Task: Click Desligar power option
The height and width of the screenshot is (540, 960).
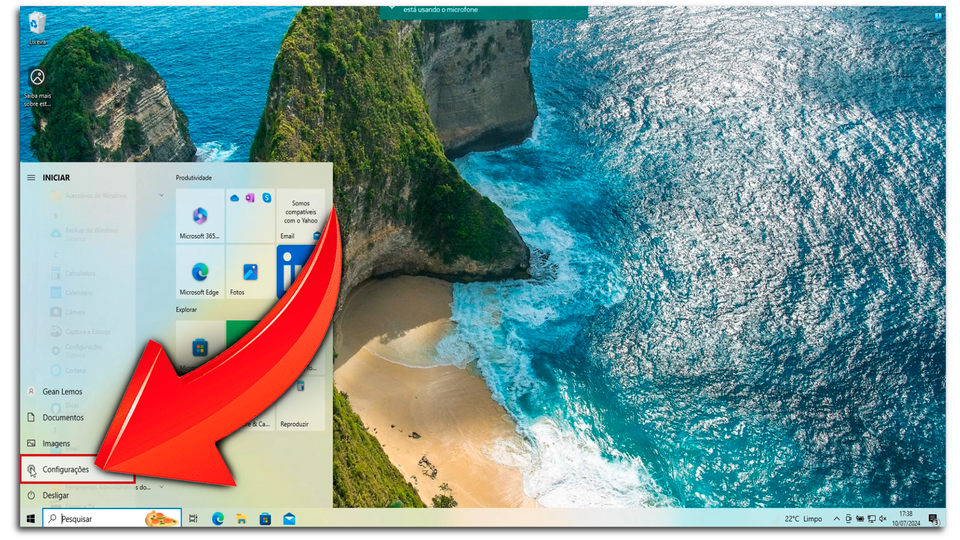Action: pyautogui.click(x=55, y=495)
